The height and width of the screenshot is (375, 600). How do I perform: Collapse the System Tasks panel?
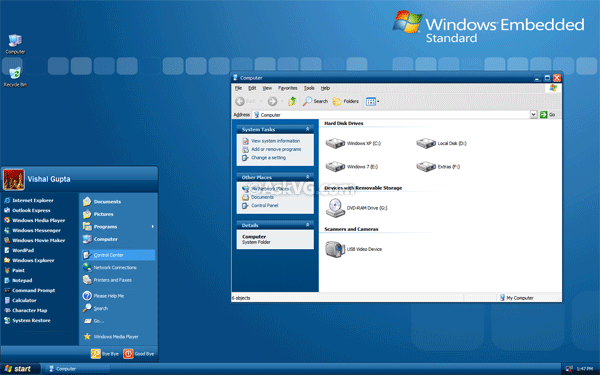tap(307, 129)
